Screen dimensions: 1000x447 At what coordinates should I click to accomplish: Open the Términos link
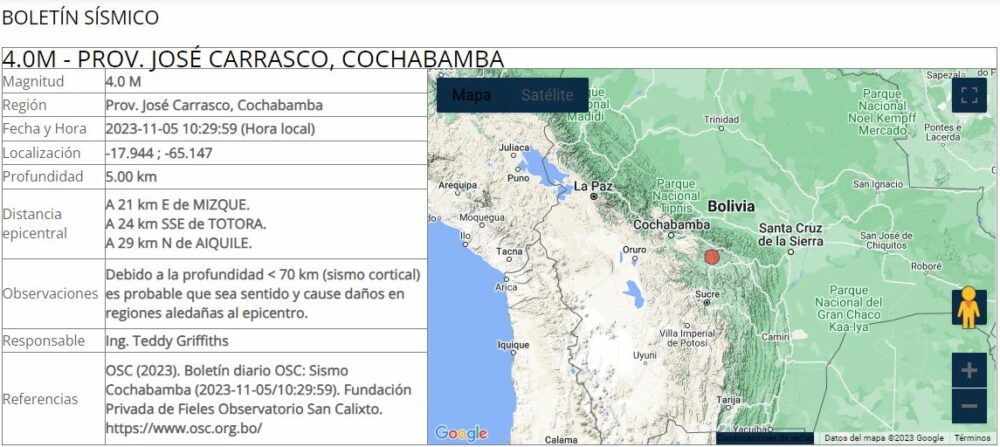pyautogui.click(x=972, y=438)
